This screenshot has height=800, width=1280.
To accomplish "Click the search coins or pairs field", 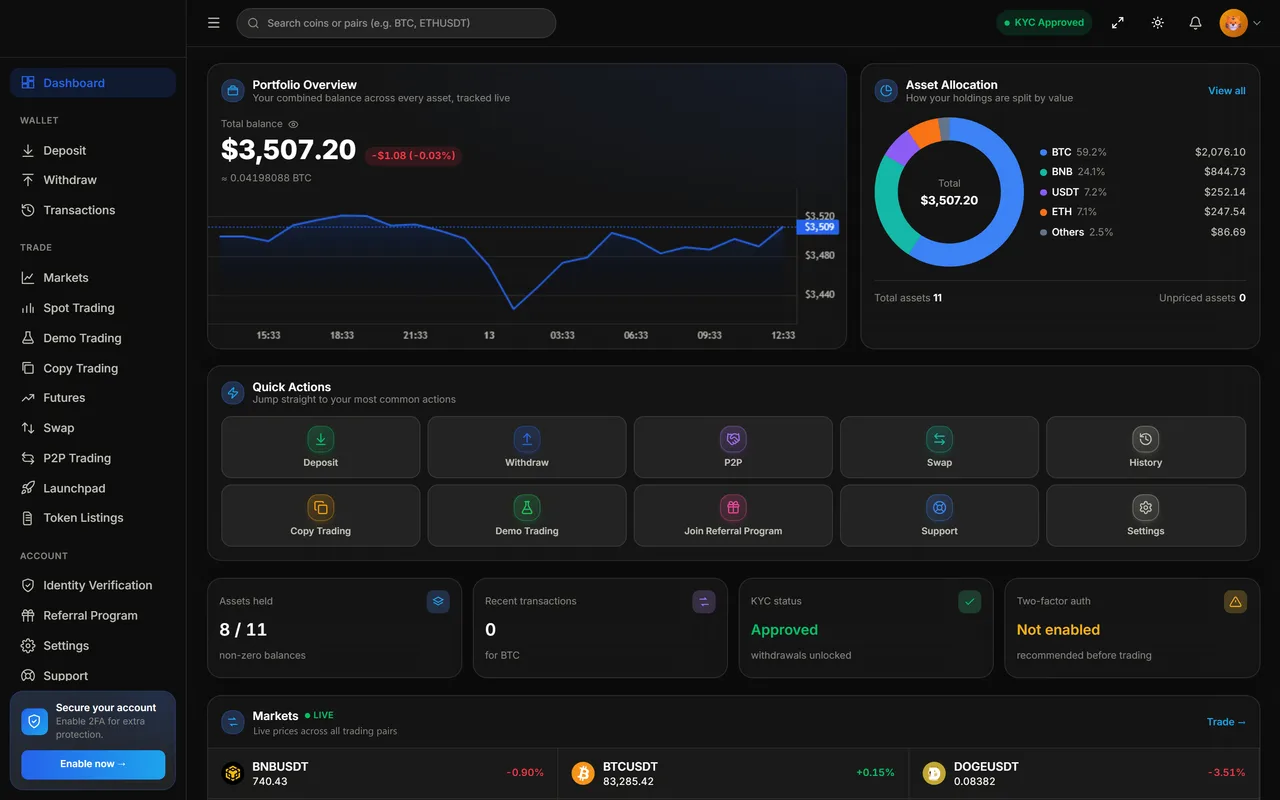I will coord(396,23).
